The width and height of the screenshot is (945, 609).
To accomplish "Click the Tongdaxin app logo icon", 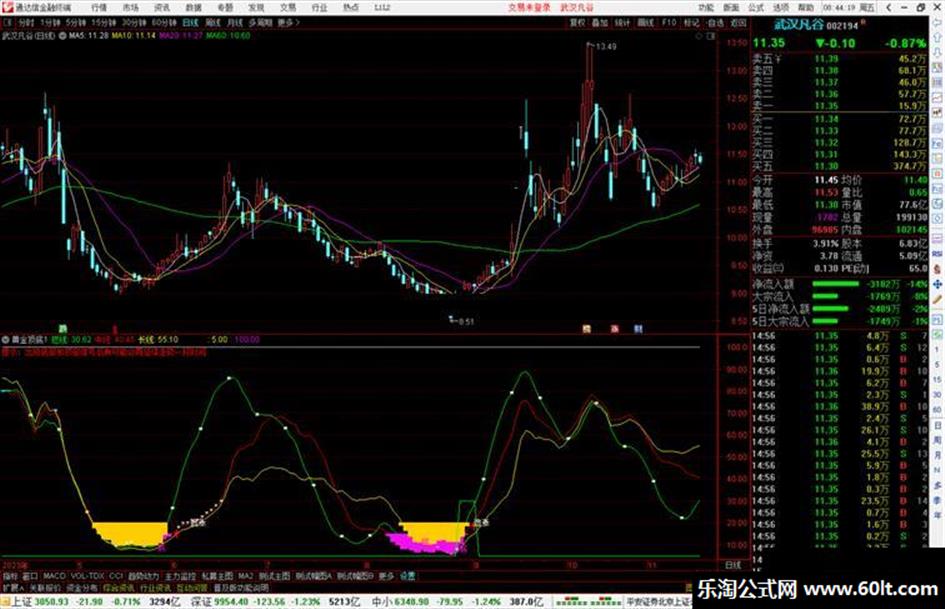I will pos(8,8).
